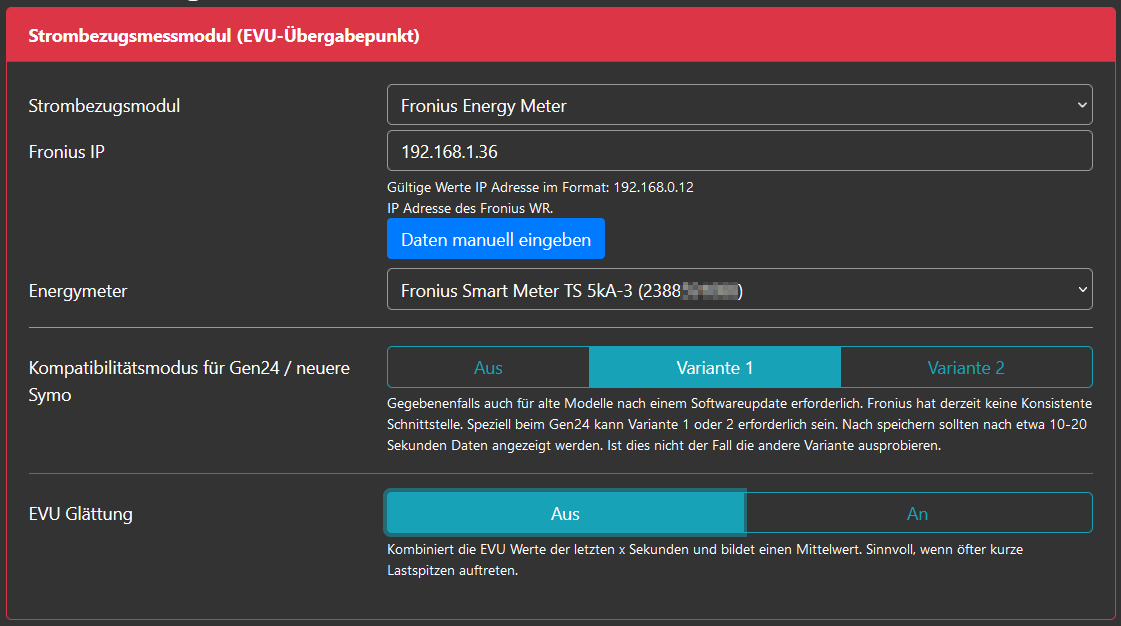Click the Gen24 compatibility help paragraph
Image resolution: width=1121 pixels, height=626 pixels.
738,424
